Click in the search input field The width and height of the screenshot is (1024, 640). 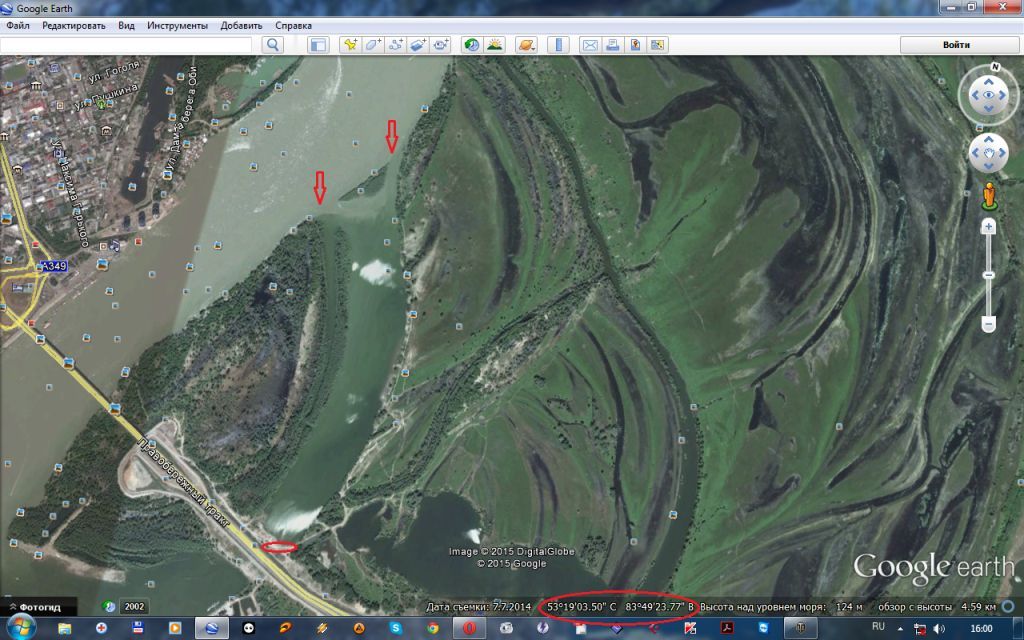click(126, 45)
